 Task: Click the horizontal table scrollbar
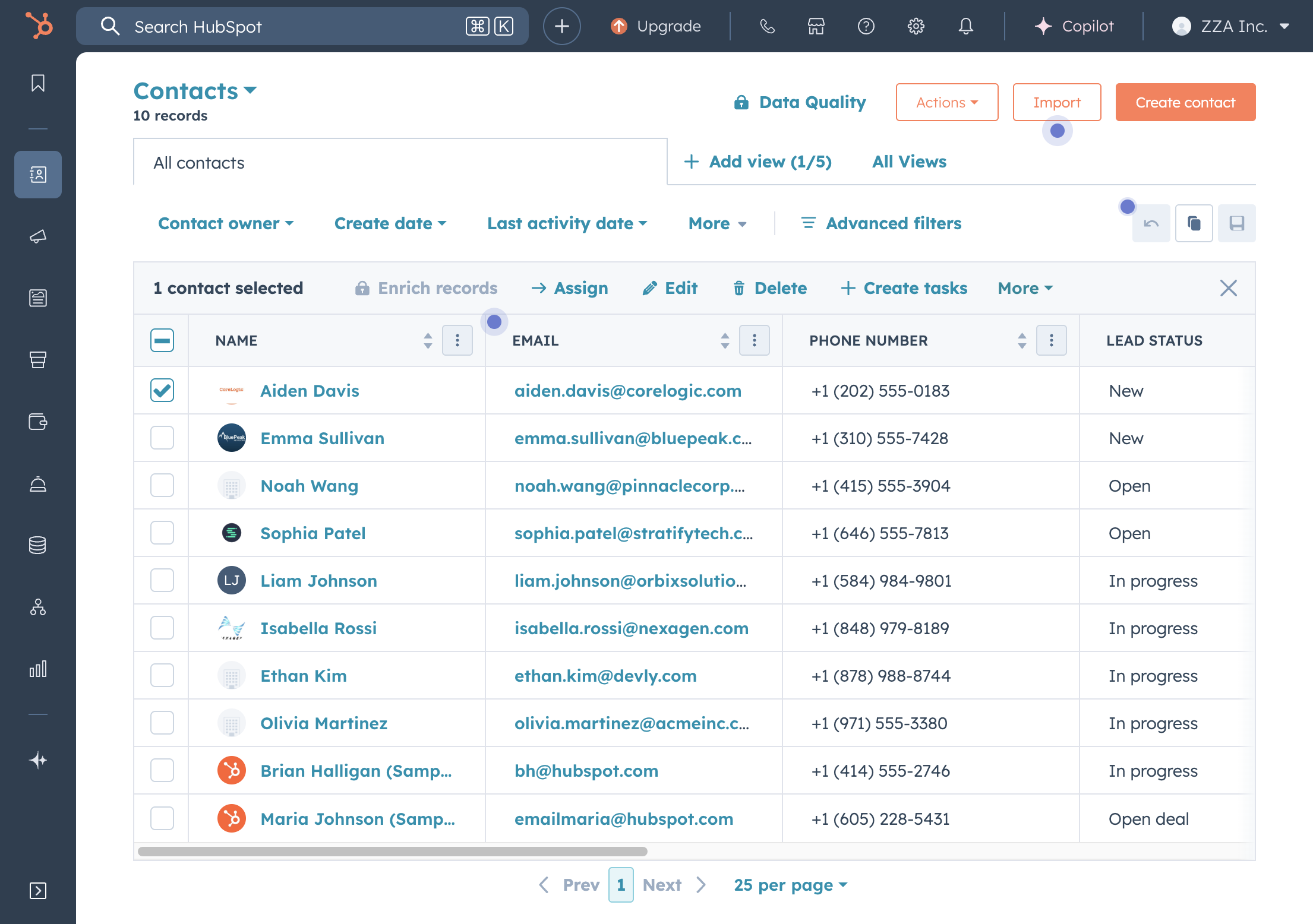click(x=392, y=852)
